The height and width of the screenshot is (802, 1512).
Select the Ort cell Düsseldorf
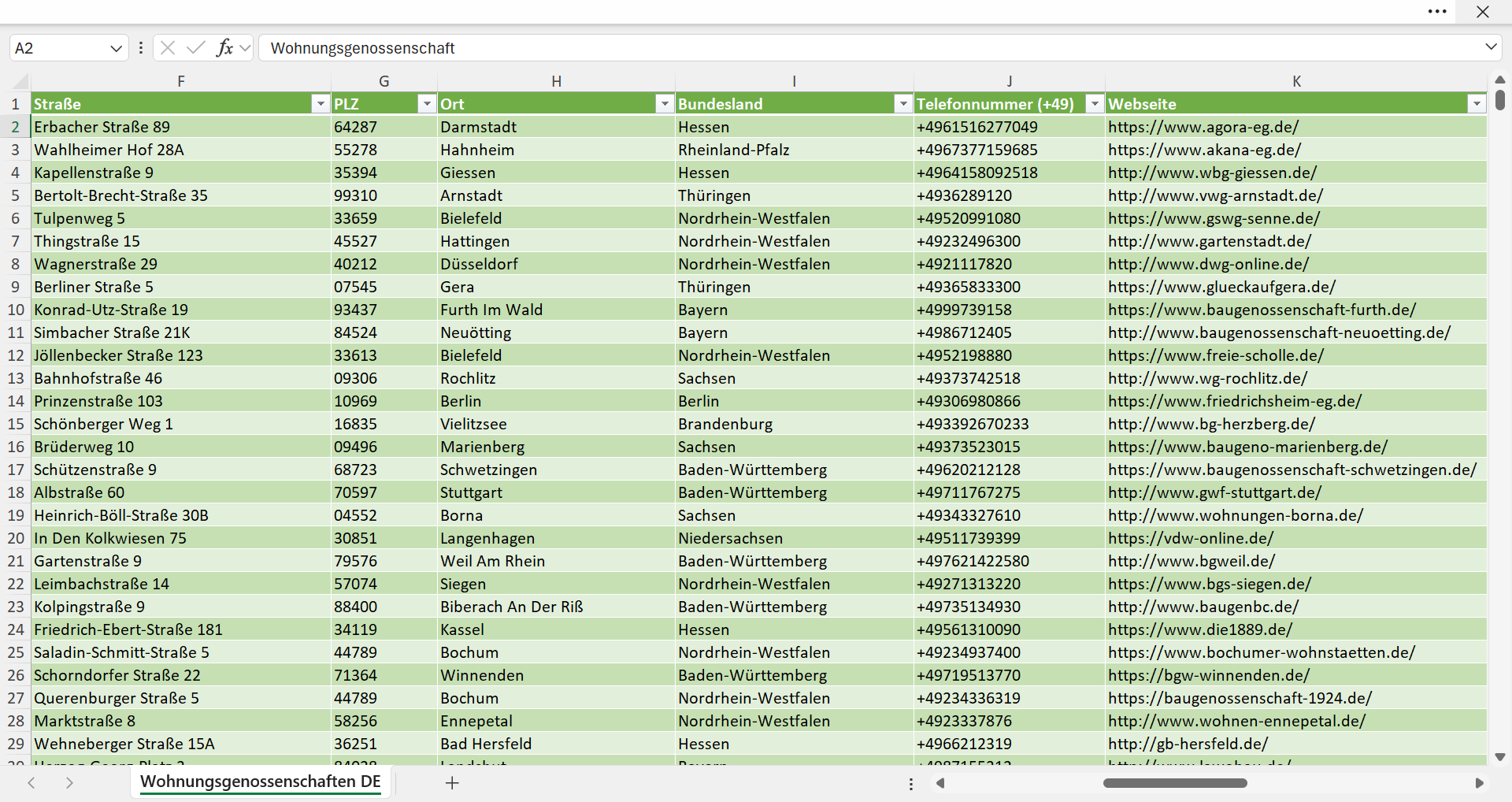click(x=556, y=264)
